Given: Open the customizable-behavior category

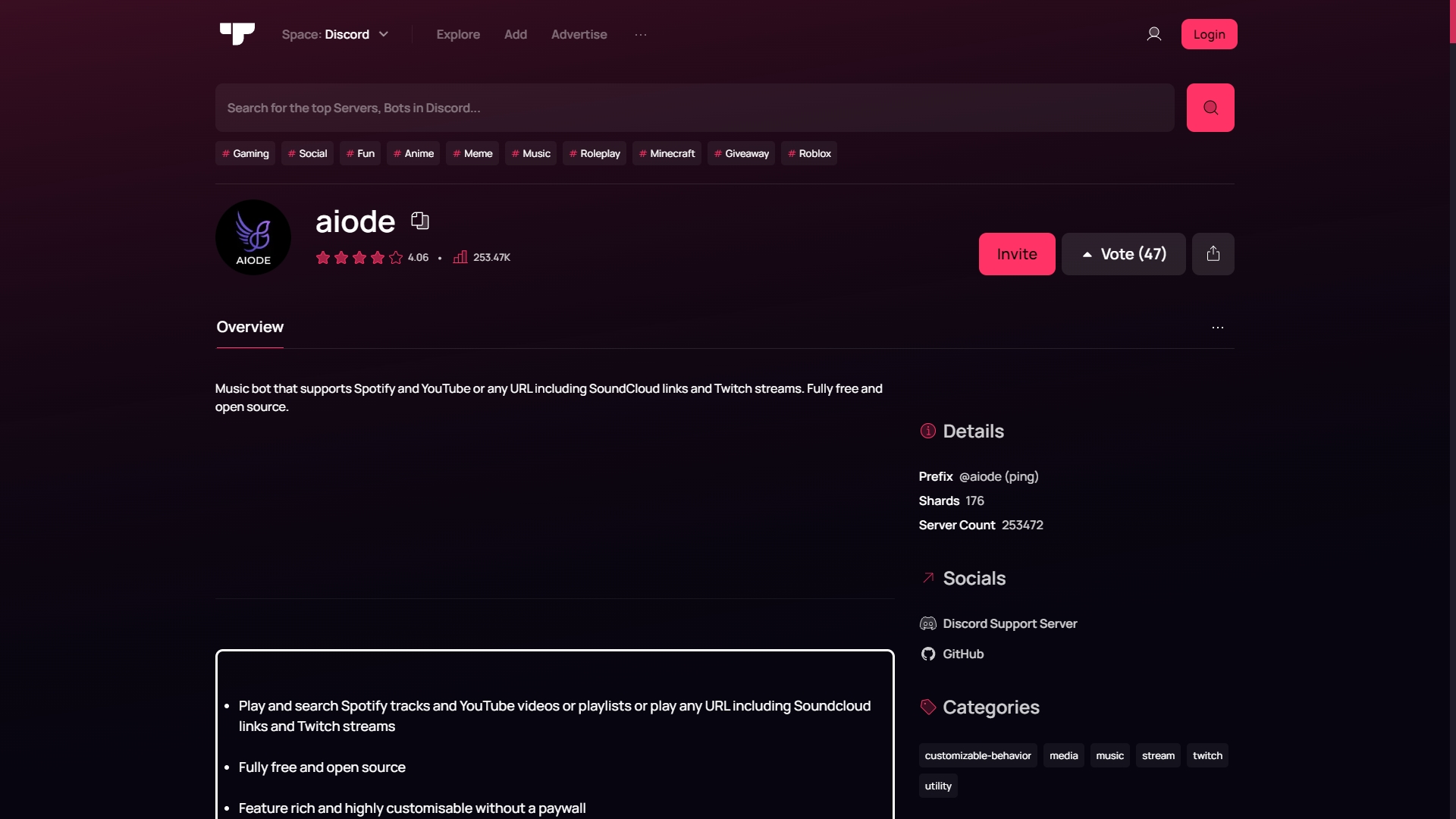Looking at the screenshot, I should tap(977, 755).
